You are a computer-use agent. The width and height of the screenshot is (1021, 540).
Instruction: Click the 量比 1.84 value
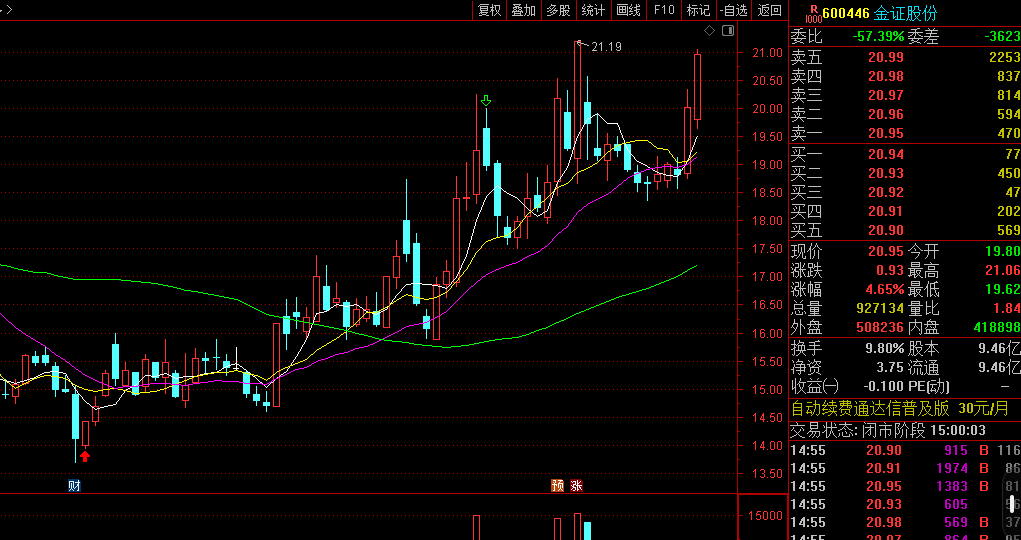[x=1007, y=308]
